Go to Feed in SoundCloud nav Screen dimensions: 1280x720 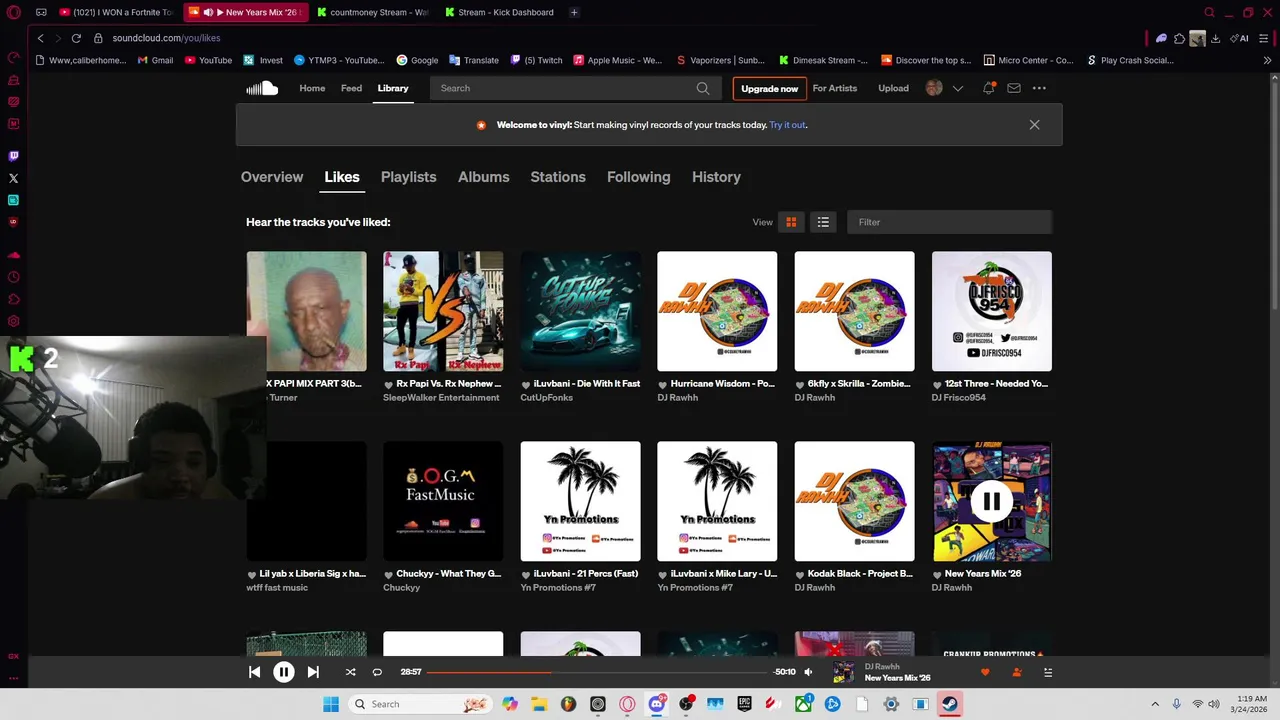351,88
